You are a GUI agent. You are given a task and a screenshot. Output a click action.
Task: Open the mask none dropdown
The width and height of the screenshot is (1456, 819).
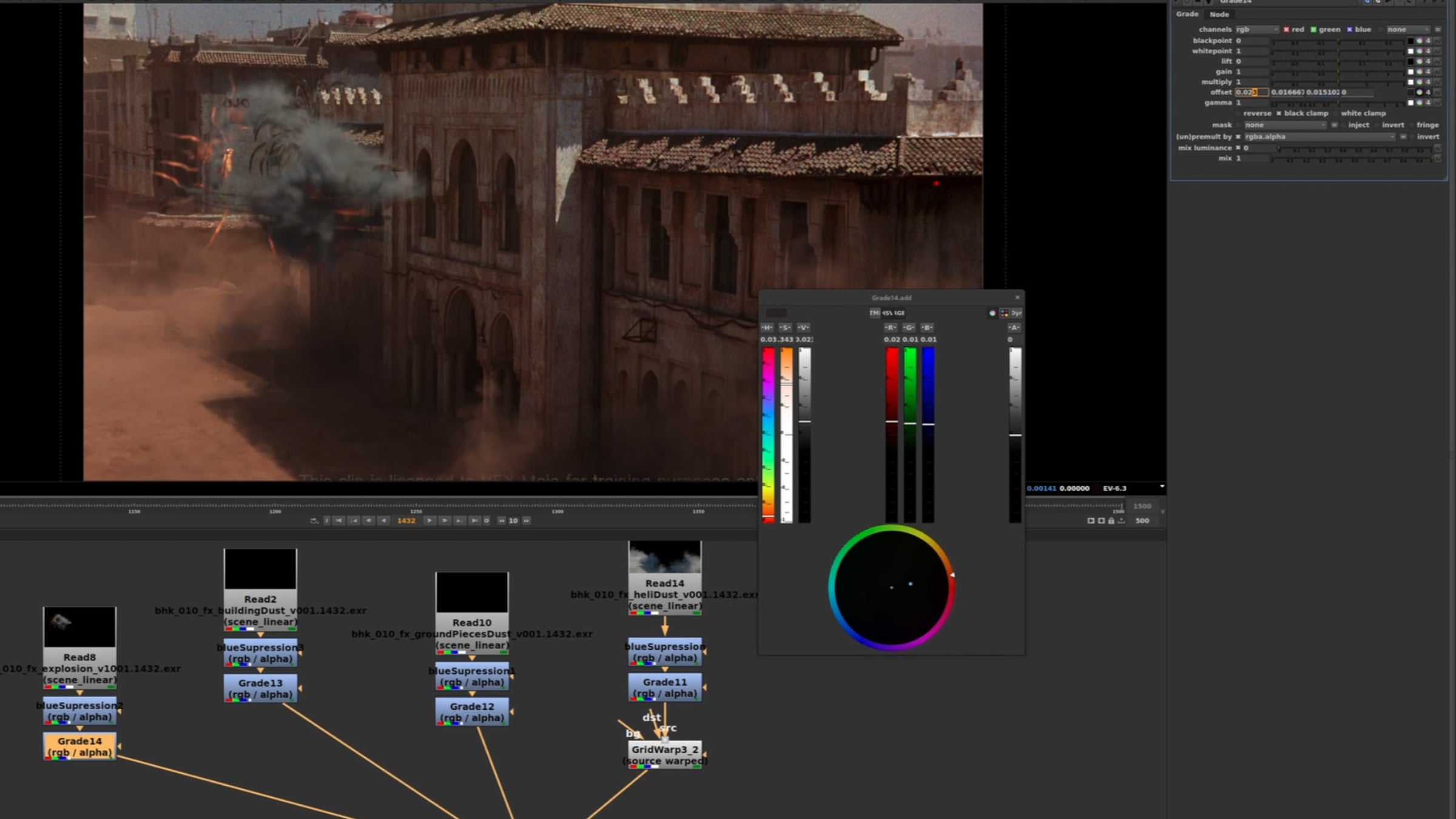point(1285,125)
